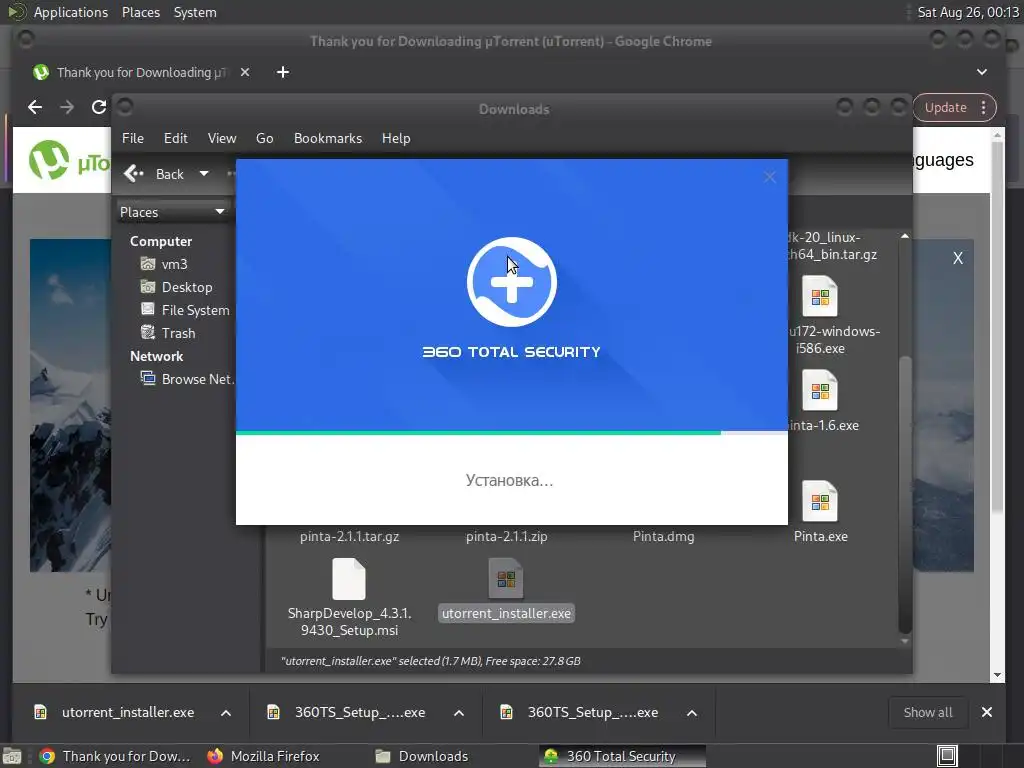This screenshot has width=1024, height=768.
Task: Expand options for utorrent_installer.exe download
Action: coord(226,713)
